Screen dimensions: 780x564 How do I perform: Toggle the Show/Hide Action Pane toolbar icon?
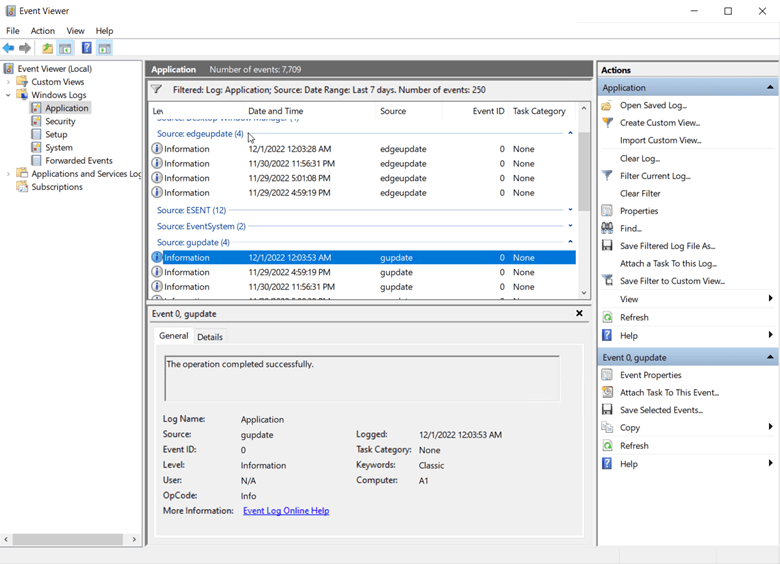[104, 48]
